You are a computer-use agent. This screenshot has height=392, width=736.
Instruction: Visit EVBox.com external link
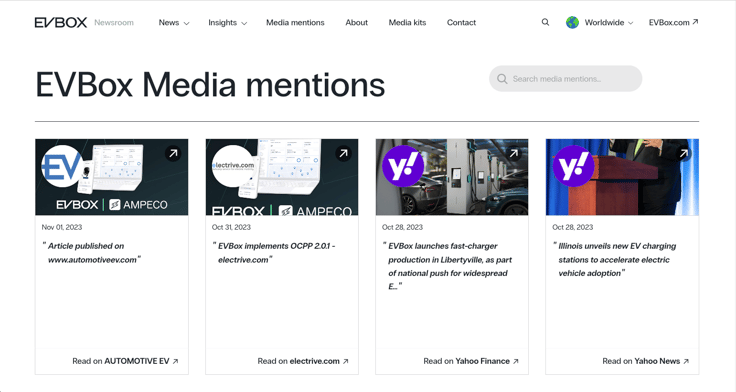[x=674, y=23]
